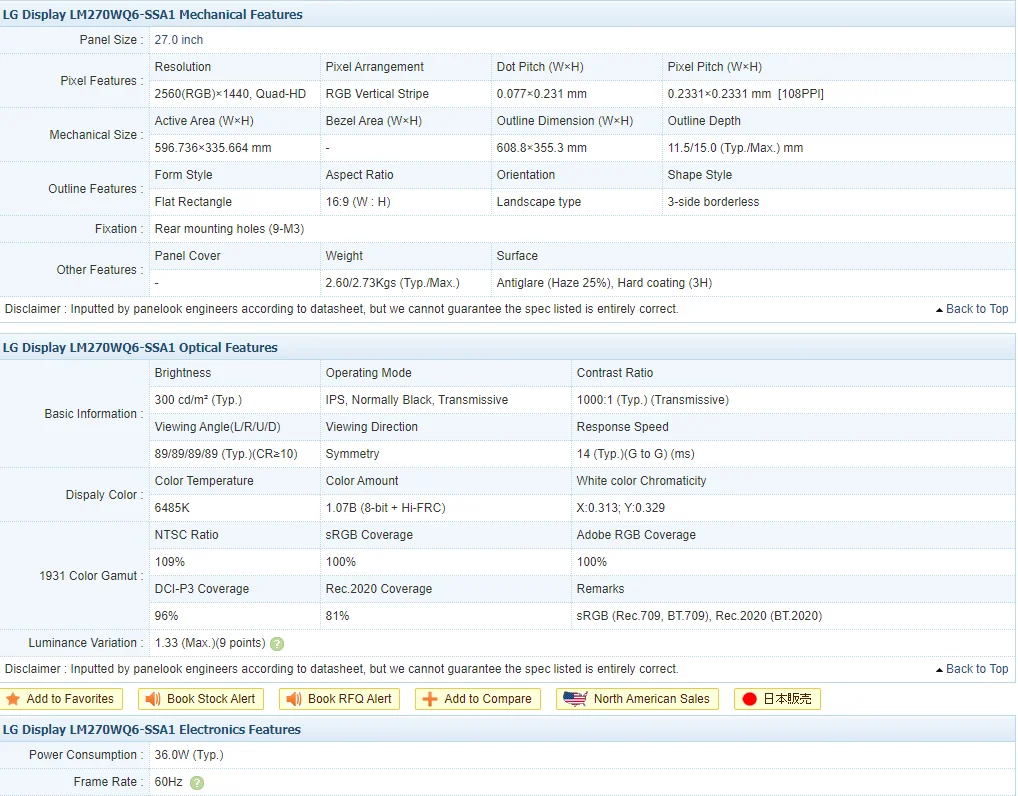Click the speaker icon on Book RFQ Alert
The image size is (1018, 796).
click(293, 699)
